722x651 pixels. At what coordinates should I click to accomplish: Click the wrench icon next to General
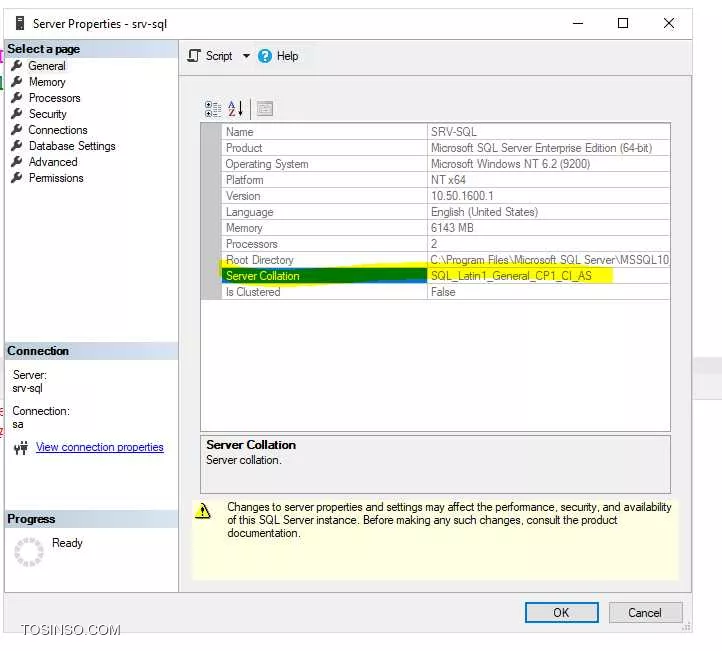17,65
